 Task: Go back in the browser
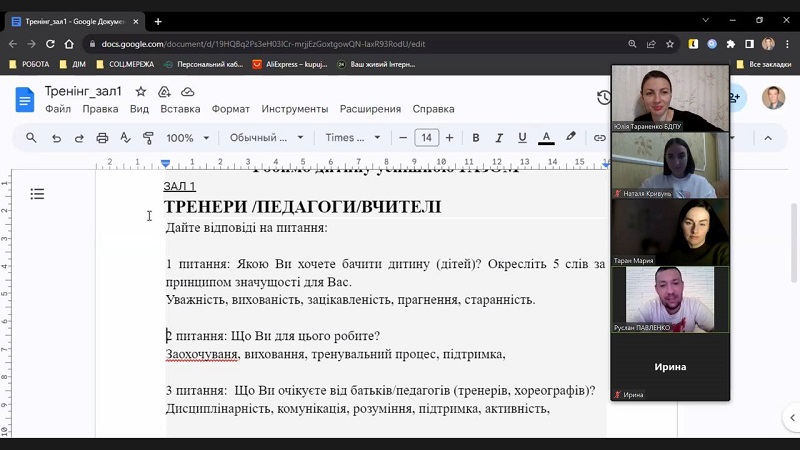pyautogui.click(x=13, y=44)
